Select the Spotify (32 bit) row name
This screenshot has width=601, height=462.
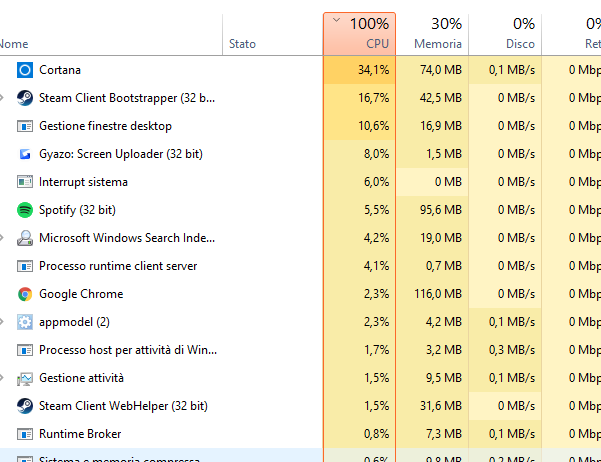coord(77,210)
